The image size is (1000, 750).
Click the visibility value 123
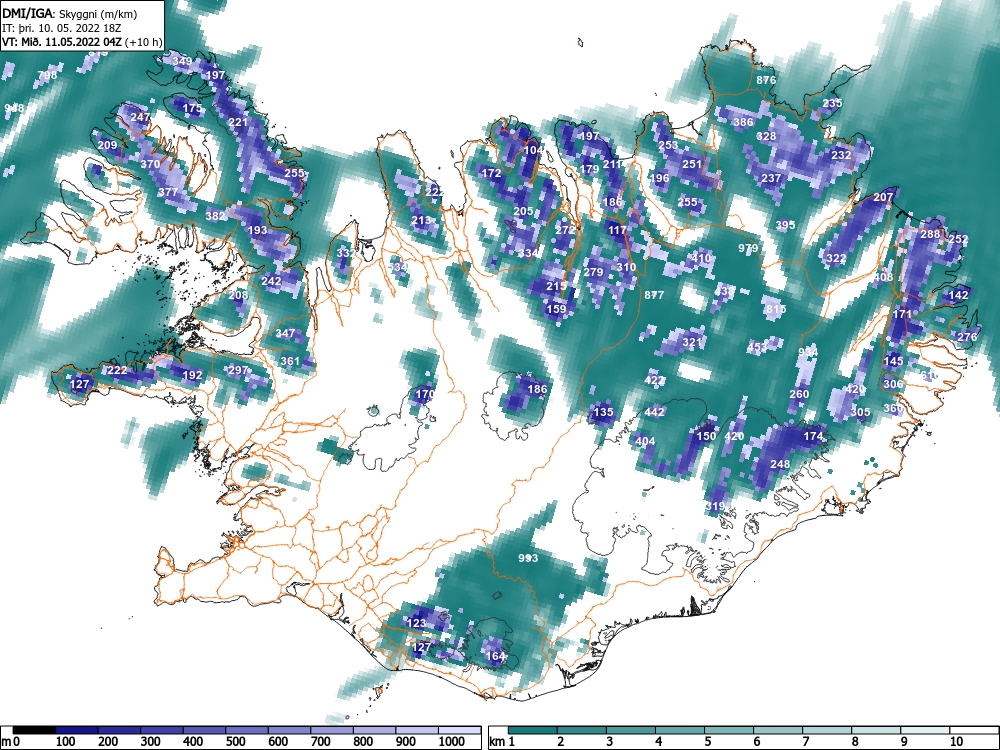click(x=416, y=623)
